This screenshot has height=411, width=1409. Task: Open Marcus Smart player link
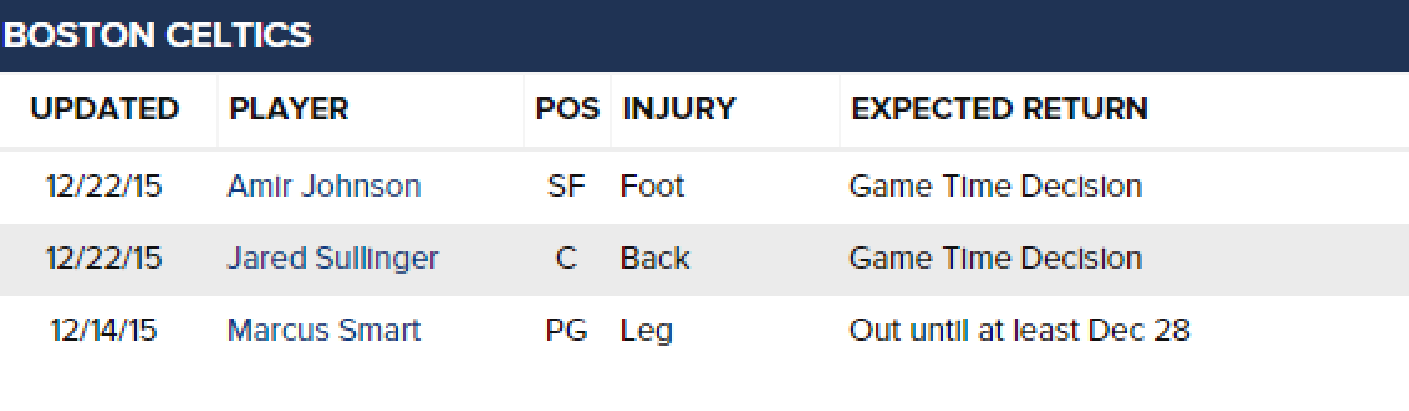pos(324,331)
